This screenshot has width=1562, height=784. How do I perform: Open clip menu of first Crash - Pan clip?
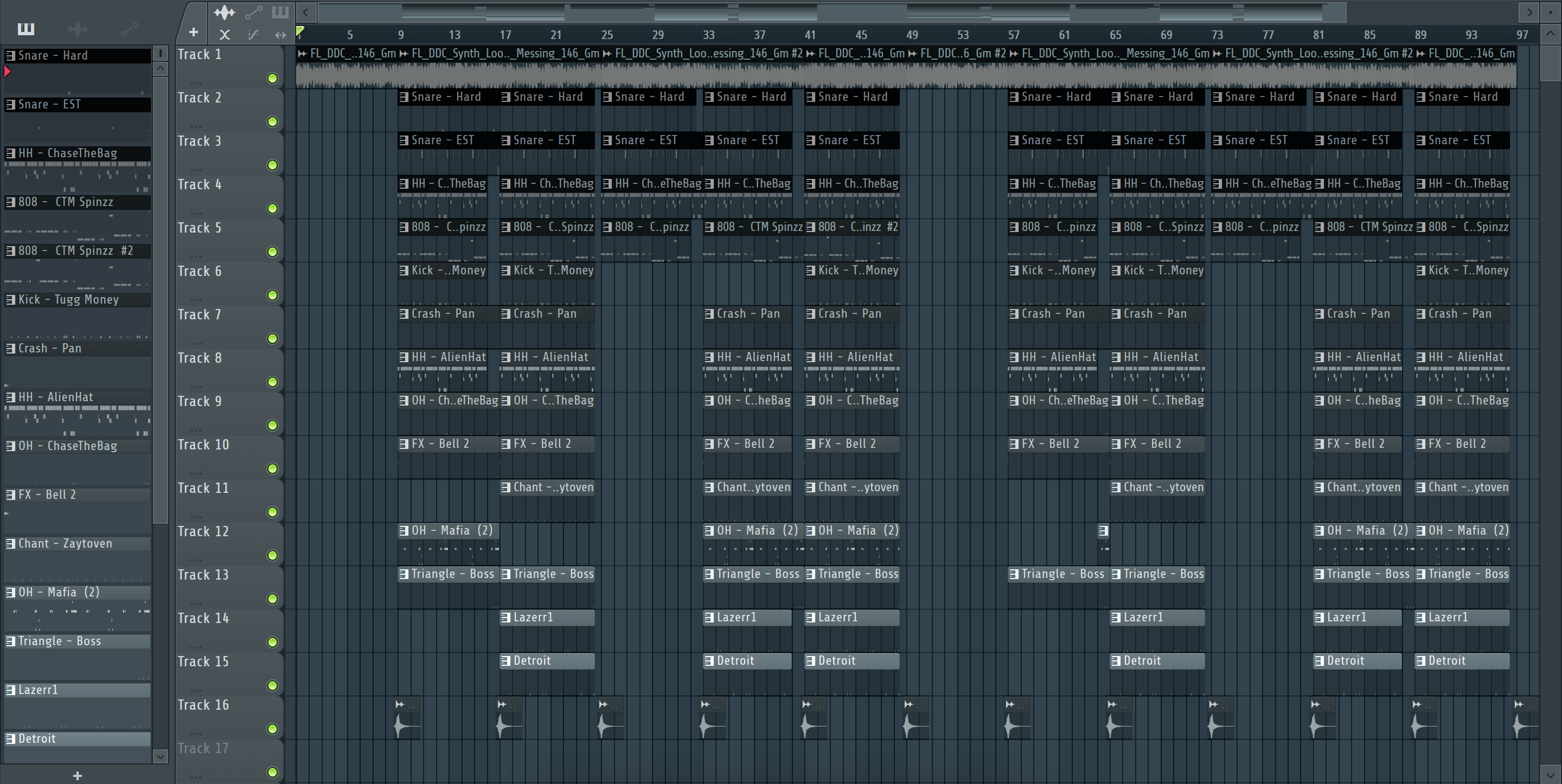click(404, 313)
